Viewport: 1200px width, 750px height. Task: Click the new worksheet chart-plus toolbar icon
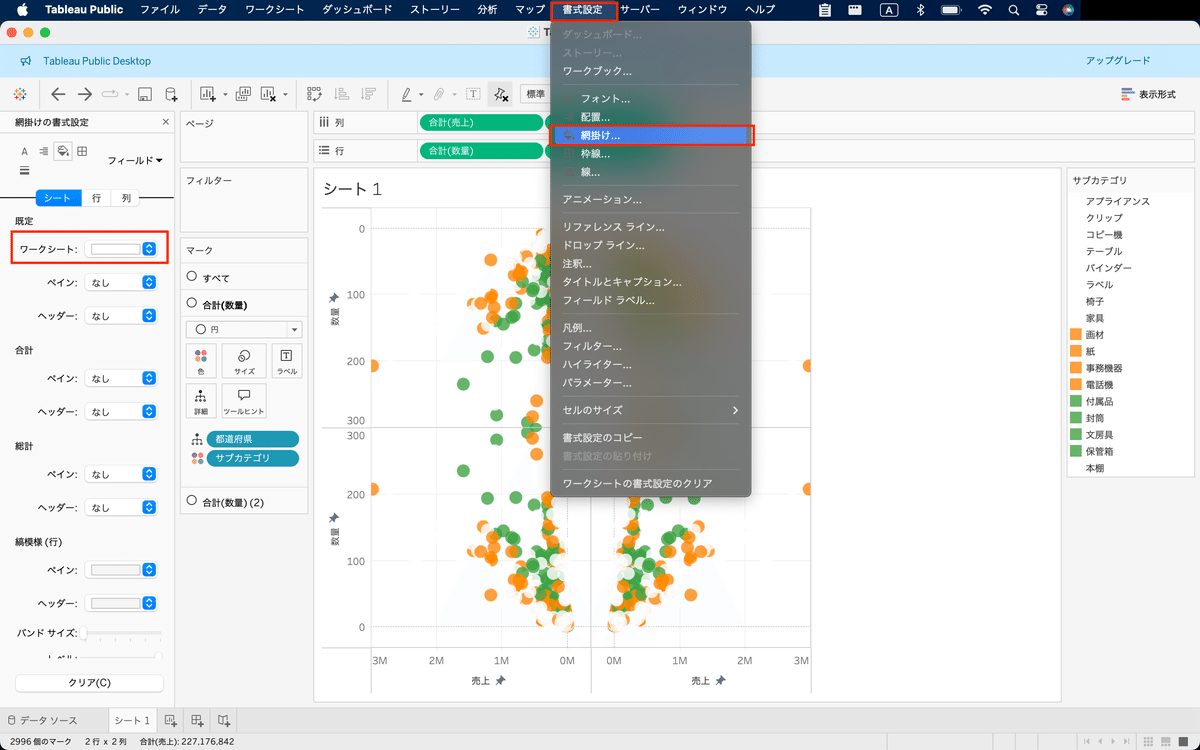[208, 94]
